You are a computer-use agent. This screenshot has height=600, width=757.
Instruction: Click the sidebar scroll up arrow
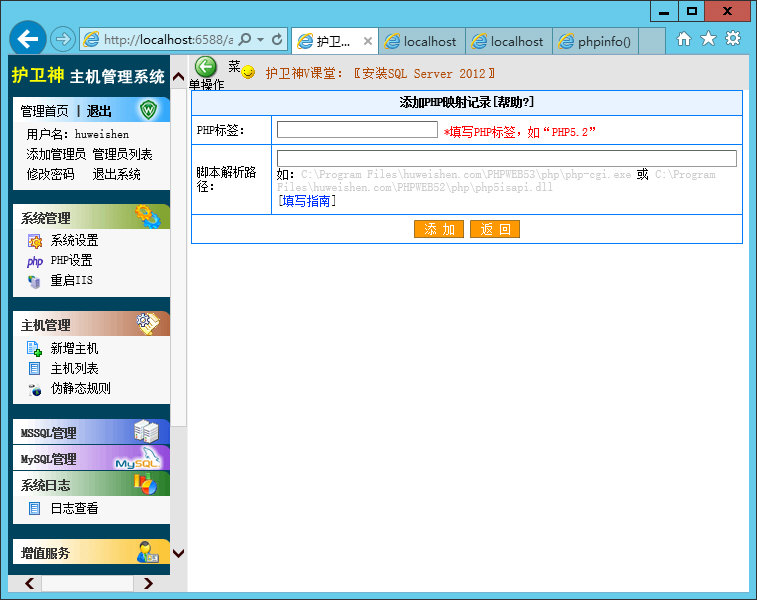click(179, 76)
